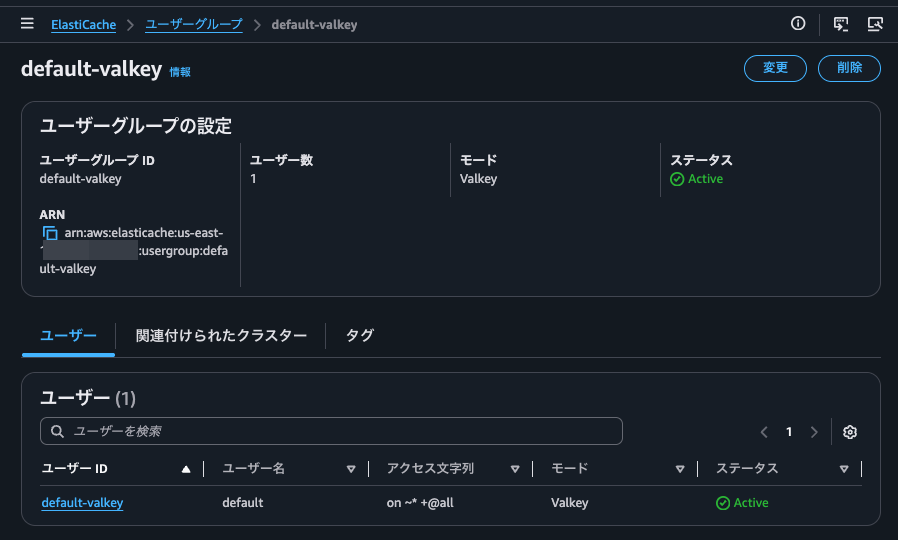Sort by モード column arrow

tap(680, 469)
